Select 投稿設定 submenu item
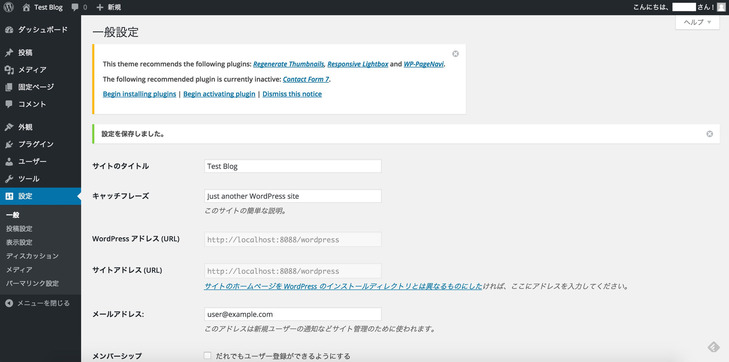The height and width of the screenshot is (362, 729). [20, 229]
